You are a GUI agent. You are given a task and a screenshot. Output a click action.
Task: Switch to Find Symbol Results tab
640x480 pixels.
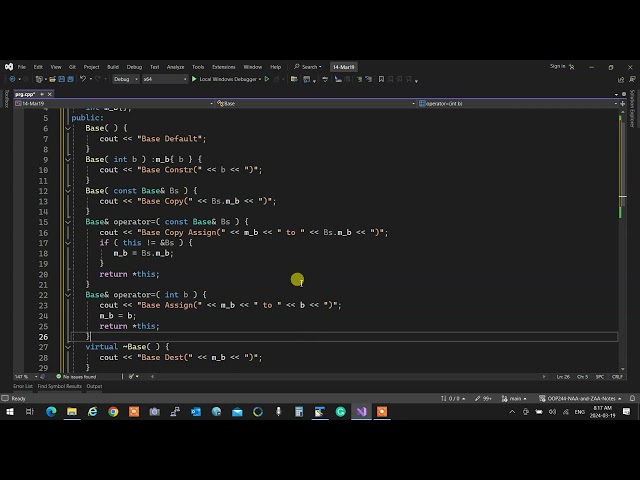point(60,386)
